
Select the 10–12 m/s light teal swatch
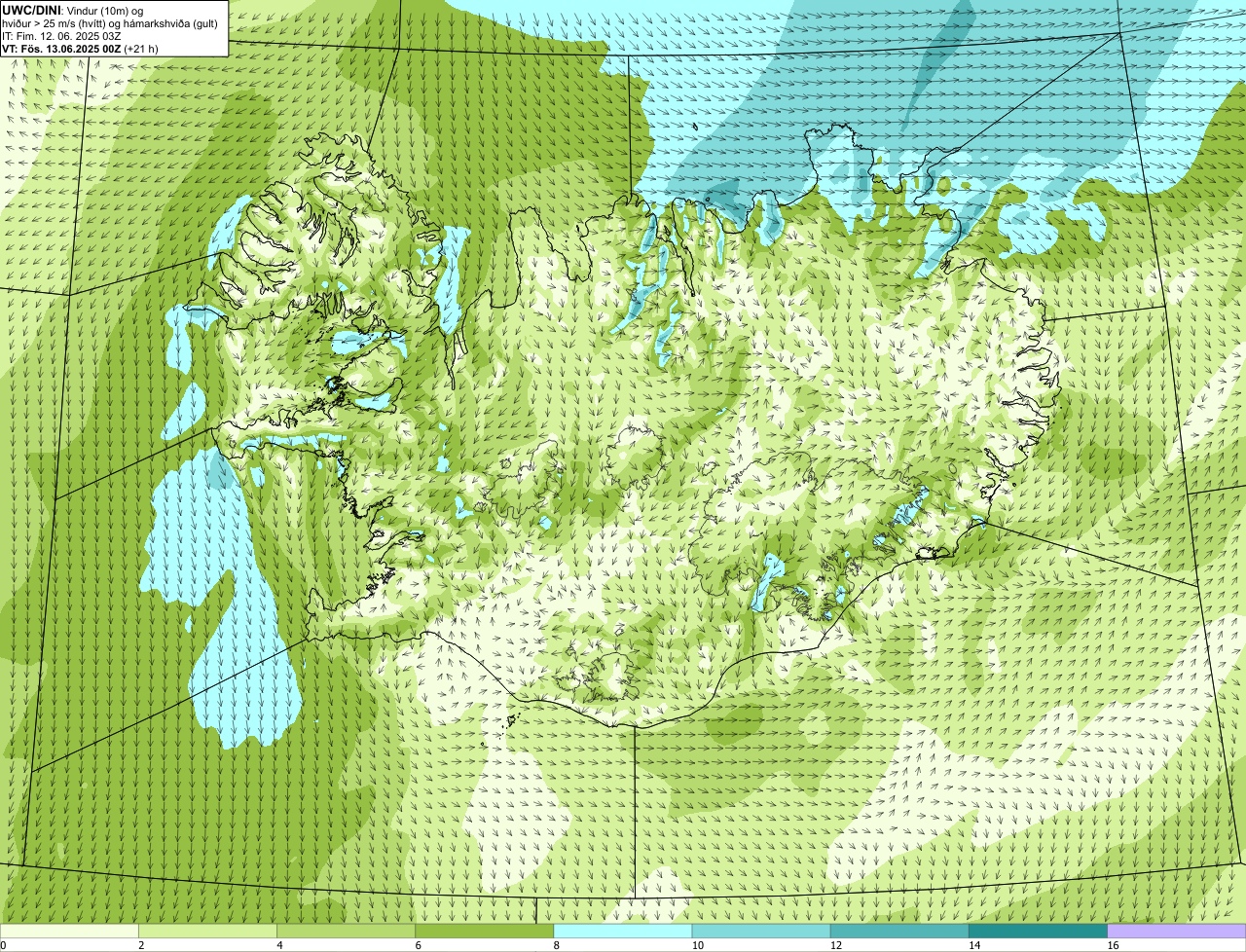761,932
